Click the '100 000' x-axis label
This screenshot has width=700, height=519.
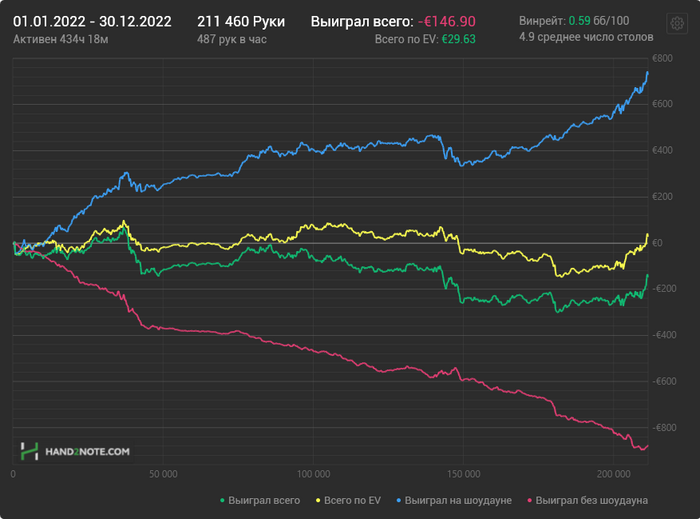(313, 474)
